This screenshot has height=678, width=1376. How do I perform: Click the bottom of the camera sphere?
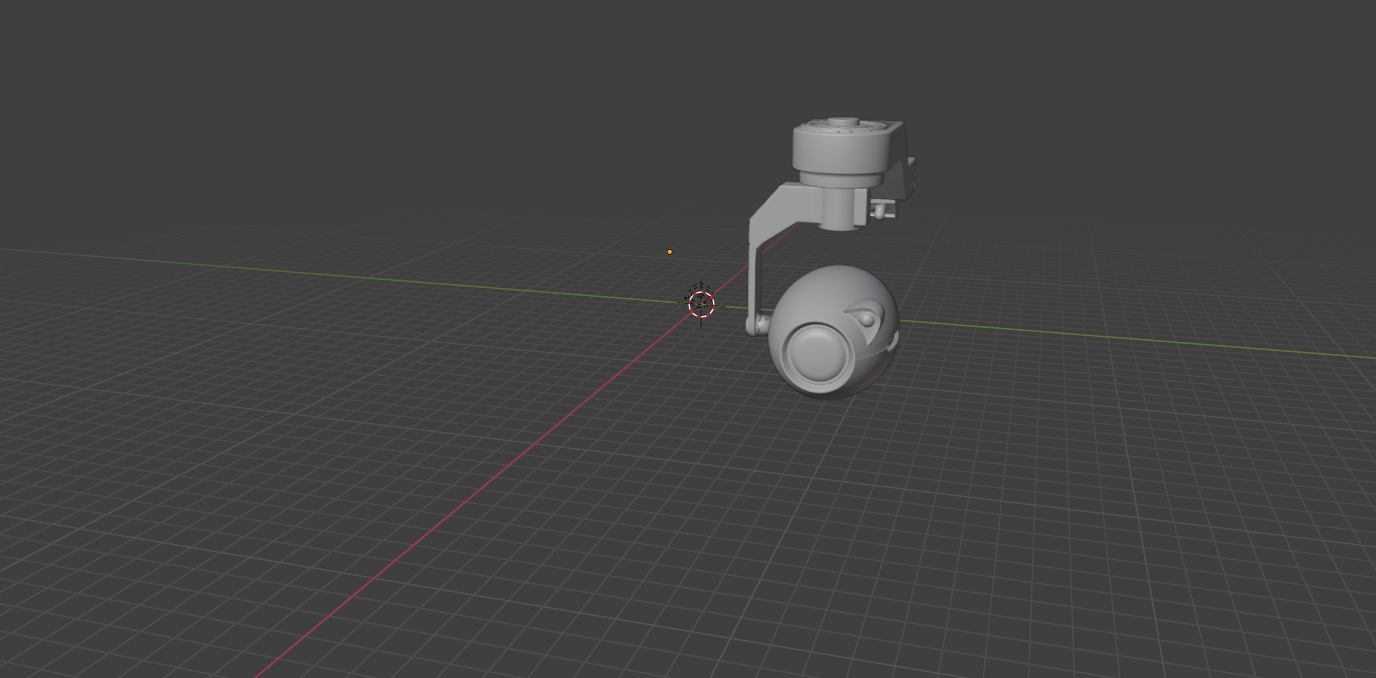838,393
